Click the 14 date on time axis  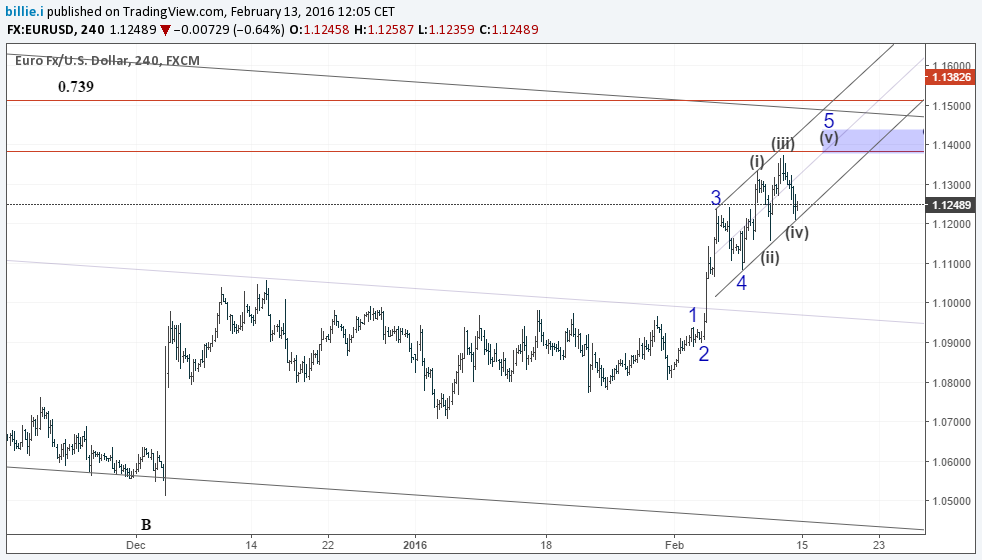click(251, 545)
